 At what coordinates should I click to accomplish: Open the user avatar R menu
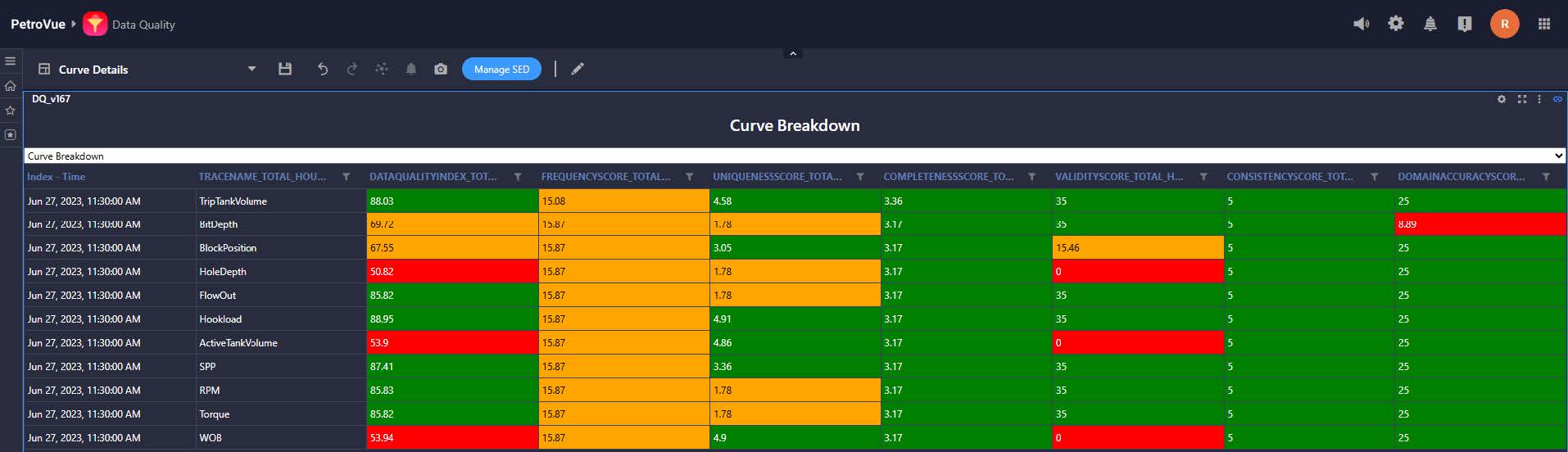pyautogui.click(x=1504, y=25)
